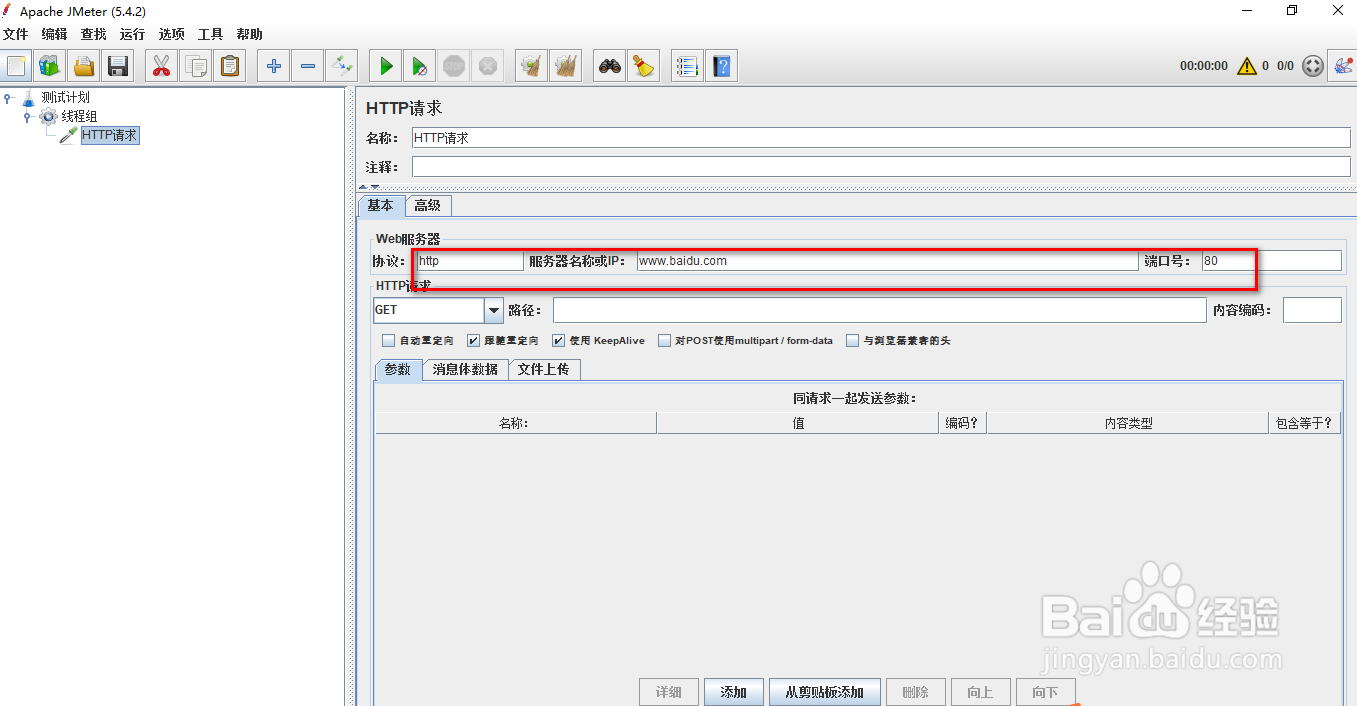Select the 测试计划 tree node

65,97
